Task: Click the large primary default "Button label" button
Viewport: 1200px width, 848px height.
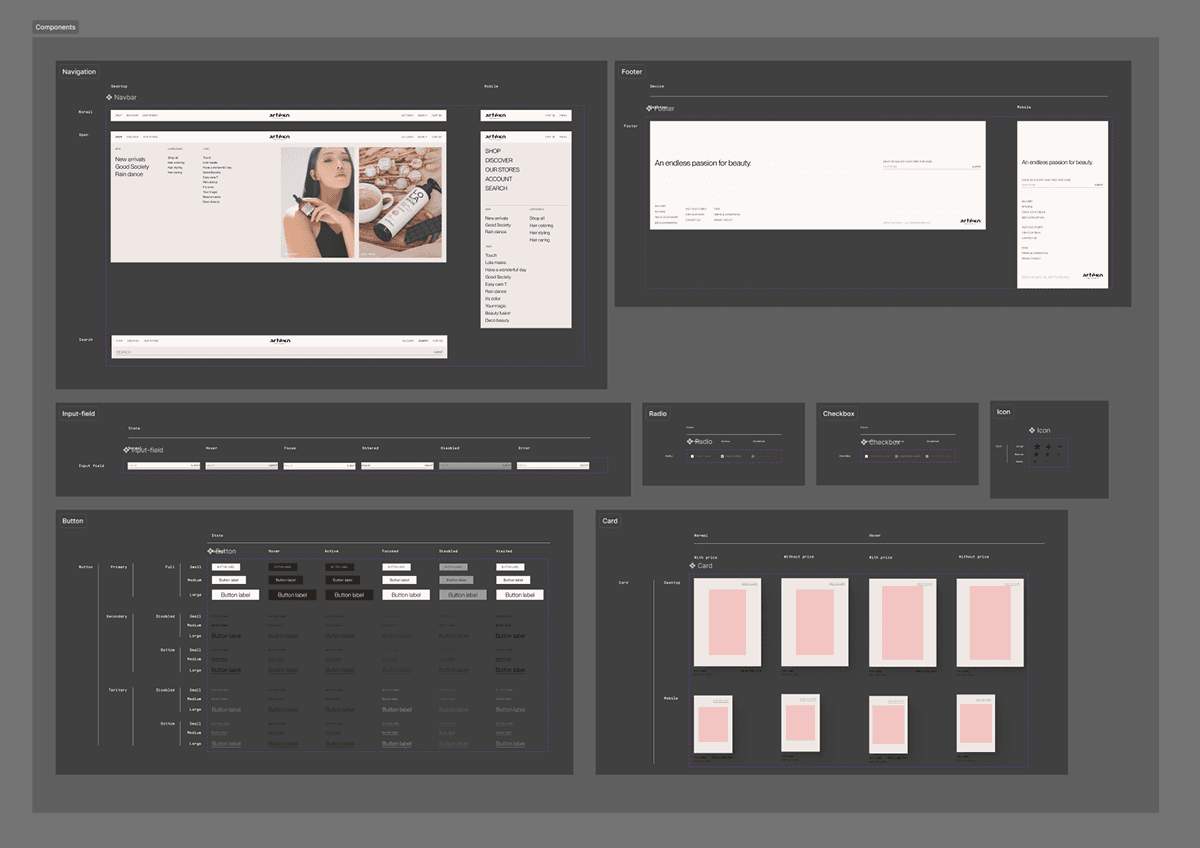Action: (236, 595)
